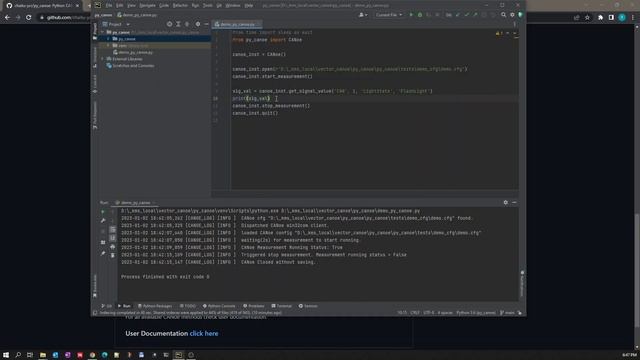Hide the Run panel with minus icon
640x360 pixels.
[x=514, y=202]
